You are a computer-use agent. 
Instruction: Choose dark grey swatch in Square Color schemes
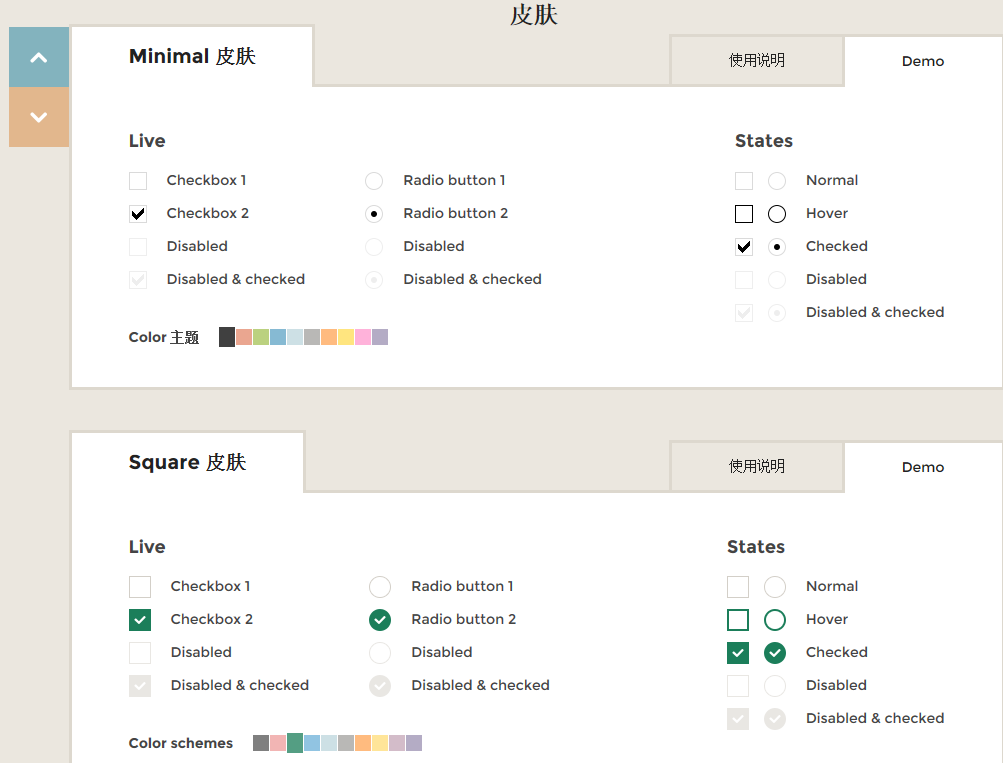click(x=261, y=743)
